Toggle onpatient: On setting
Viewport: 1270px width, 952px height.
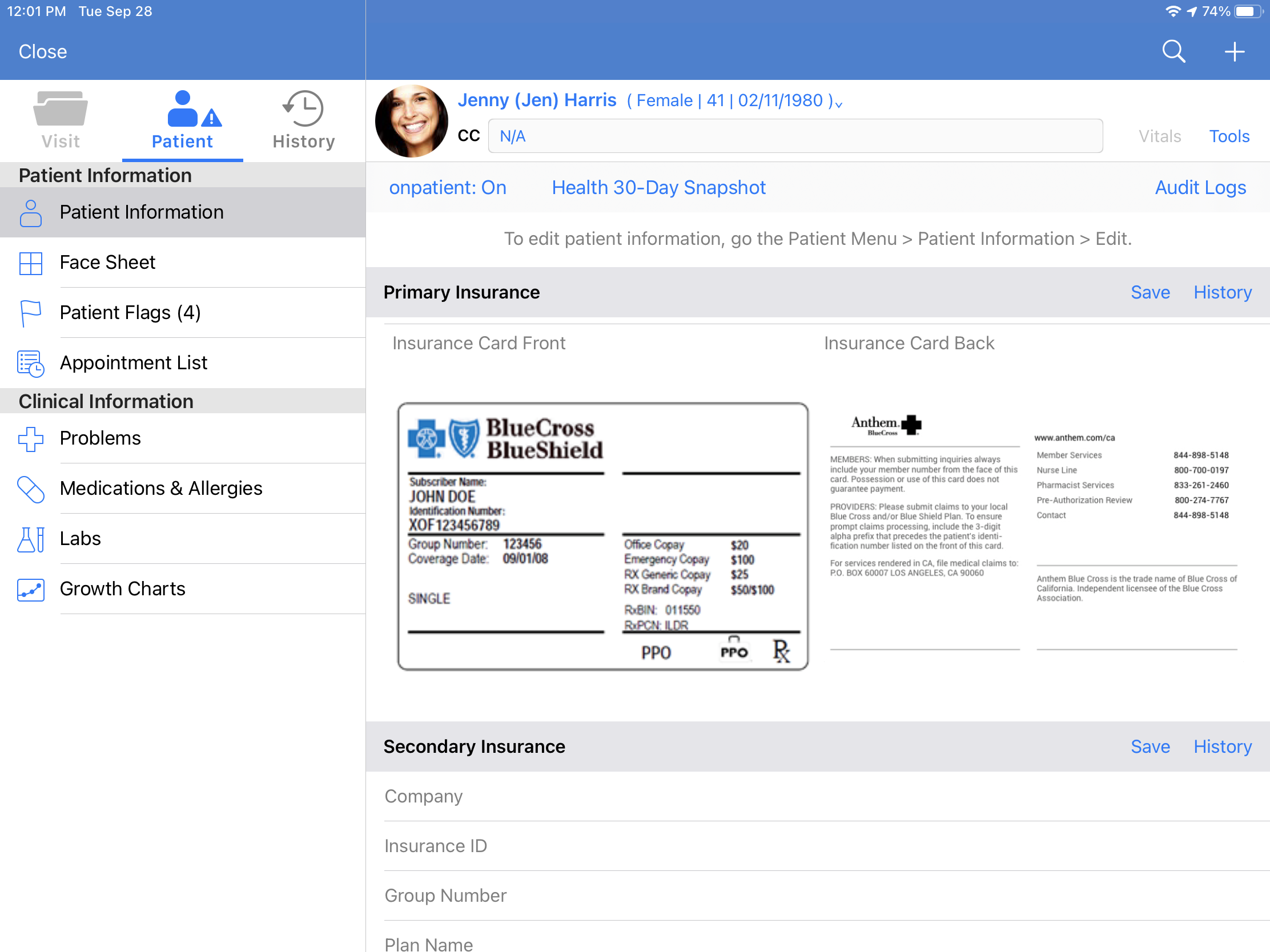448,188
